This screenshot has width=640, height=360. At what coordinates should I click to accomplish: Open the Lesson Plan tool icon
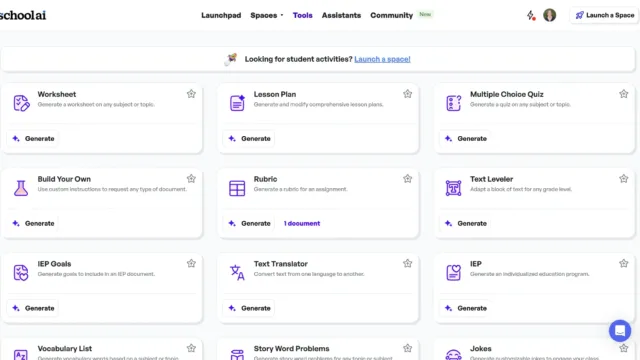pyautogui.click(x=237, y=103)
